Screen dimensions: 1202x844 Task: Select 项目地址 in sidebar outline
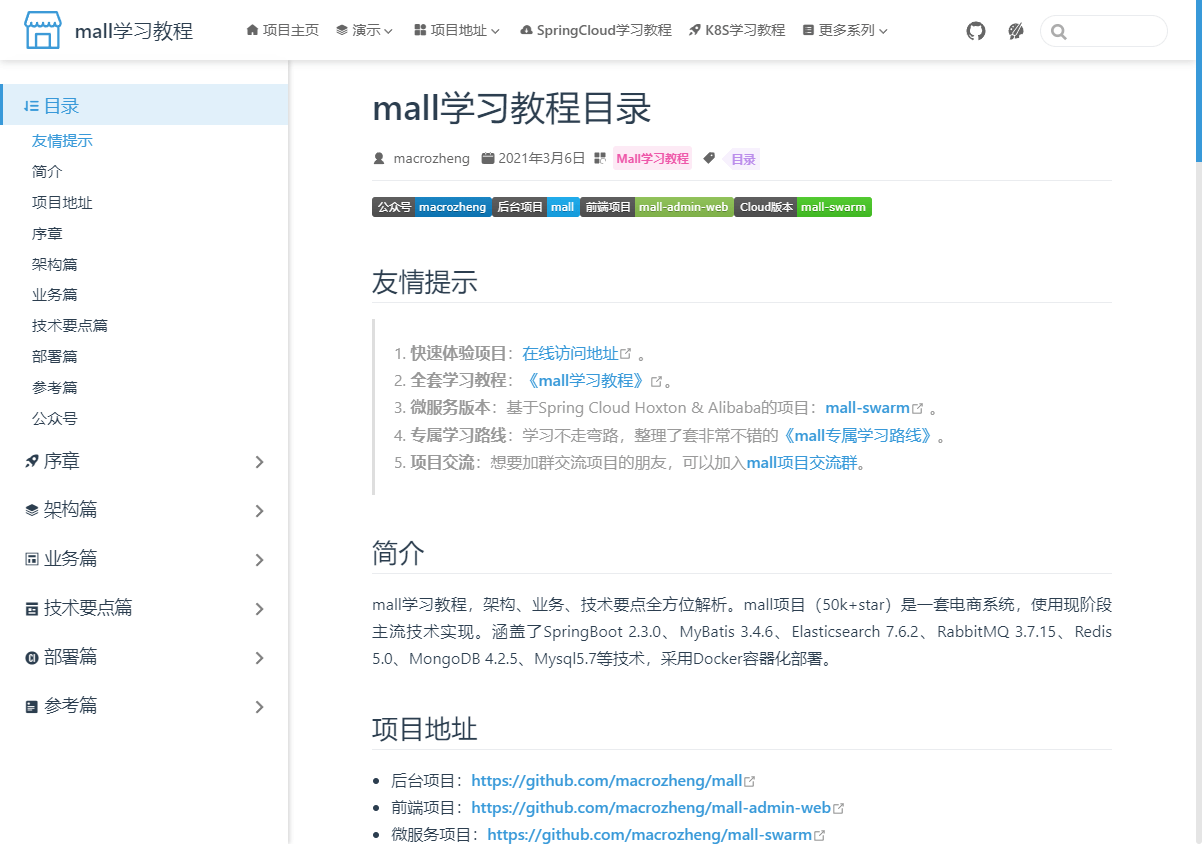tap(62, 203)
